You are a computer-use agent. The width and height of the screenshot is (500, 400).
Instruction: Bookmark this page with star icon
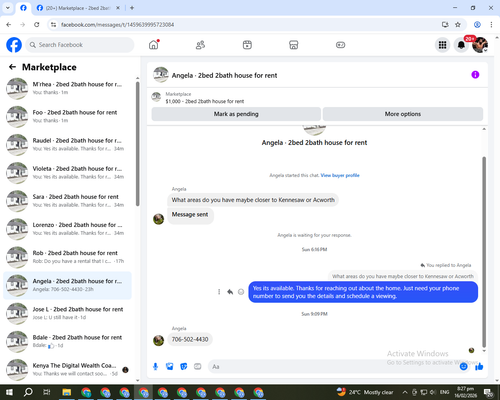click(x=458, y=25)
